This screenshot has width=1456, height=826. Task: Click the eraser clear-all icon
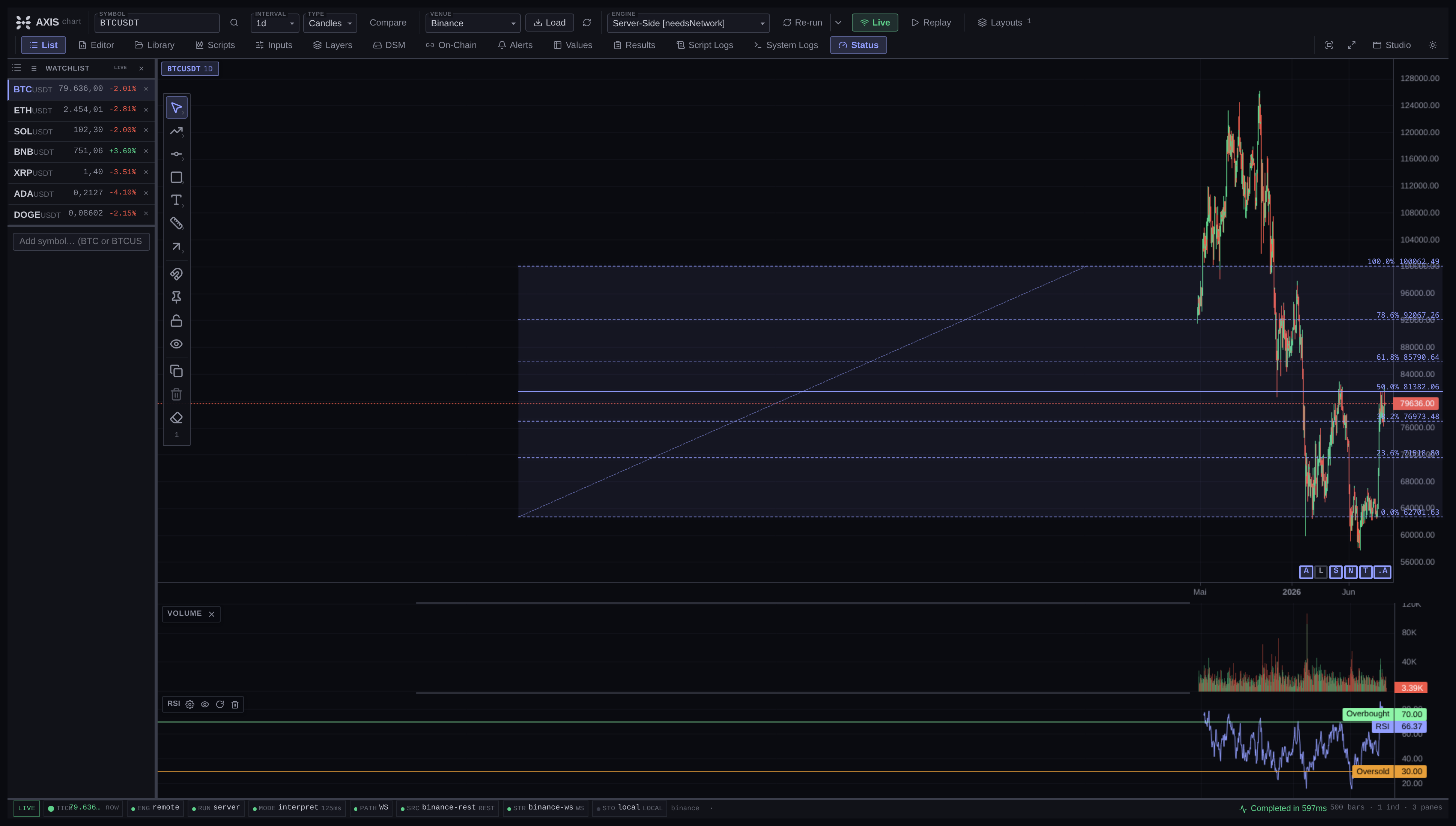point(176,418)
